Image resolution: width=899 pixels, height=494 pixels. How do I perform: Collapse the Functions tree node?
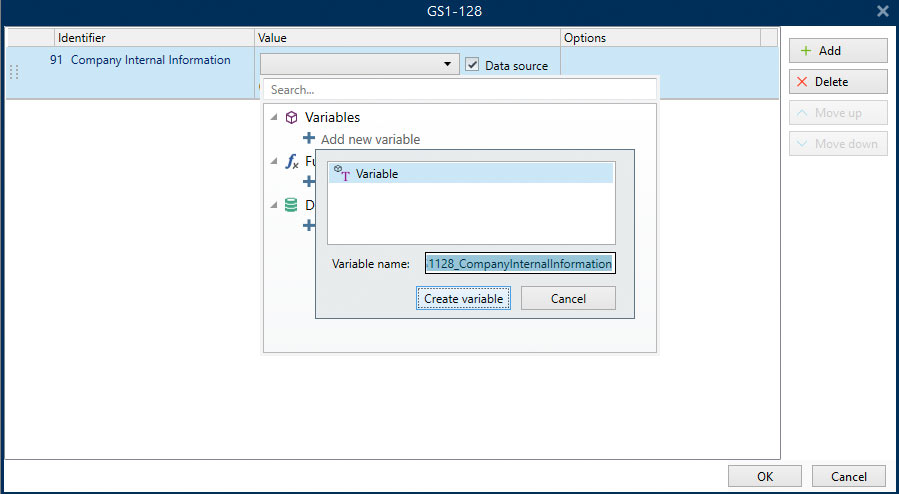pos(274,161)
